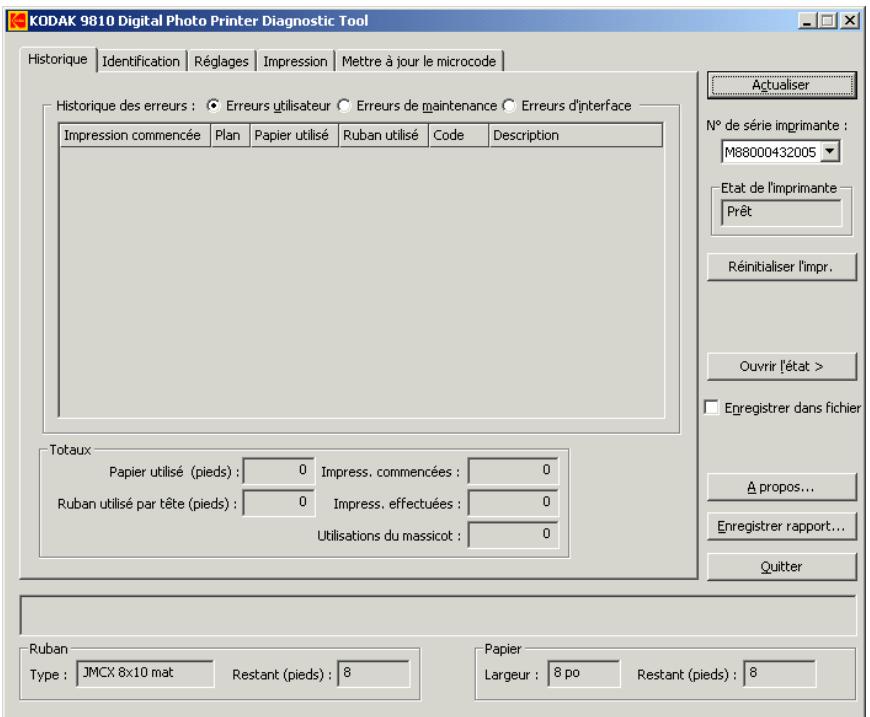Close the Diagnostic Tool window
This screenshot has width=870, height=717.
(849, 21)
